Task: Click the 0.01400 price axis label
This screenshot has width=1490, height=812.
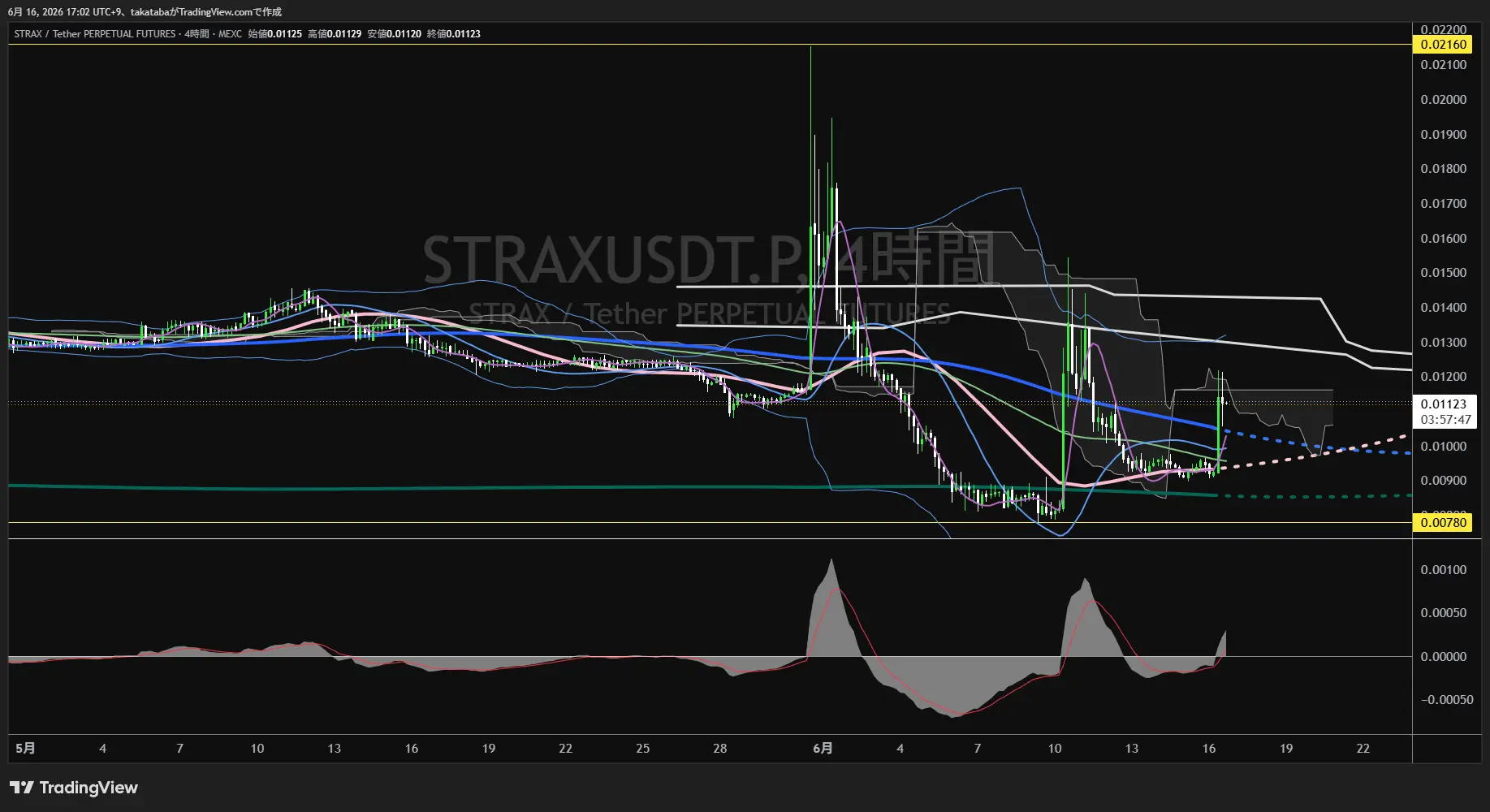Action: (1444, 308)
